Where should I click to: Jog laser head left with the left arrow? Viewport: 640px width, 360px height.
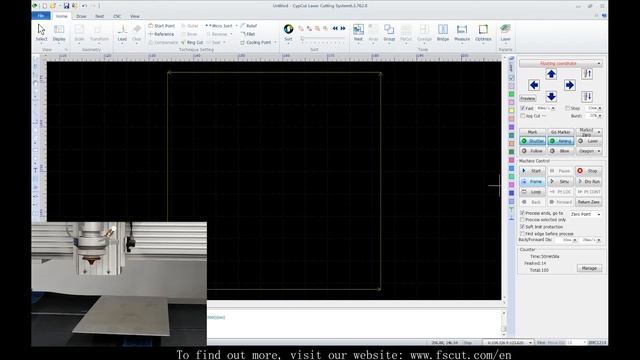[534, 85]
